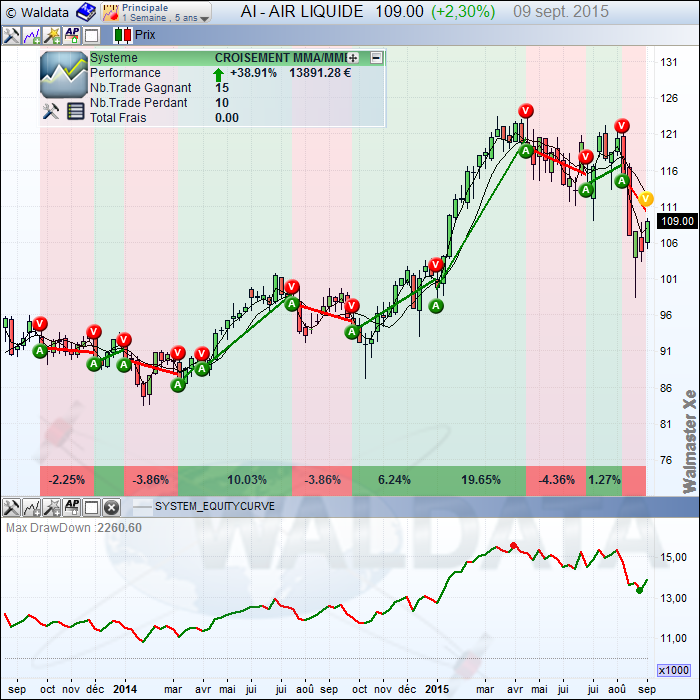This screenshot has height=700, width=700.
Task: Click the 2014 label on the time axis
Action: pos(125,689)
